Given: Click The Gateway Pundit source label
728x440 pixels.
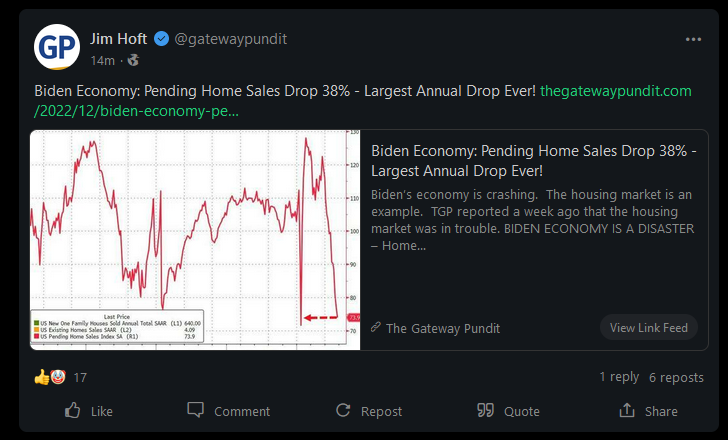Looking at the screenshot, I should click(442, 328).
